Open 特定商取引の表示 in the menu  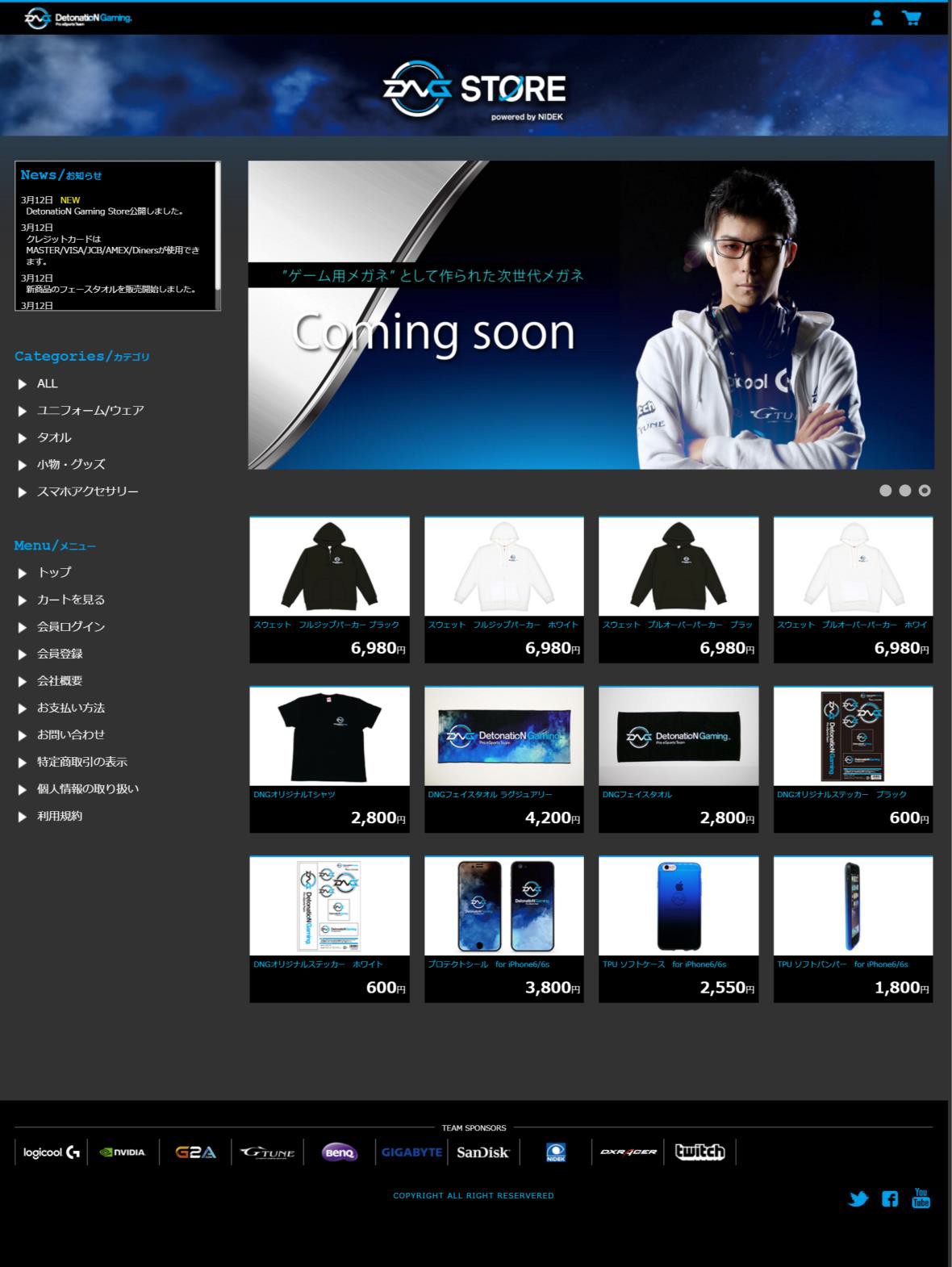click(x=82, y=762)
